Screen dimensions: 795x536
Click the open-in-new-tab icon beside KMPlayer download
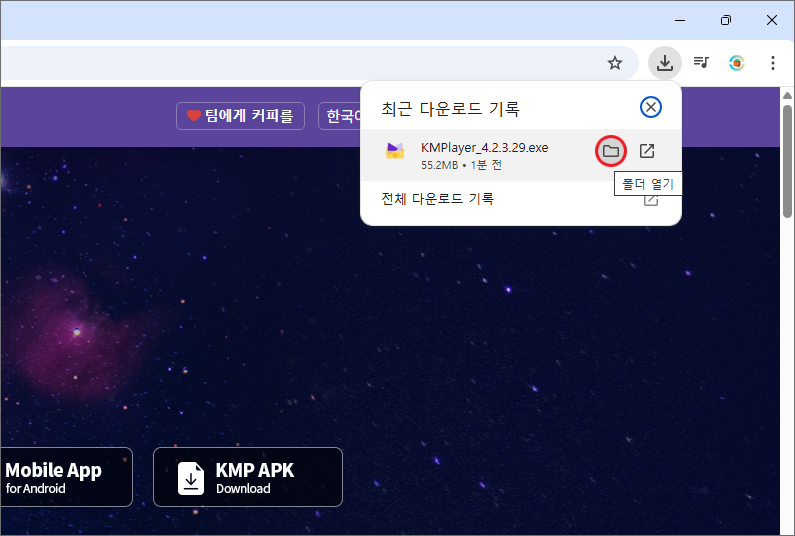pyautogui.click(x=647, y=151)
